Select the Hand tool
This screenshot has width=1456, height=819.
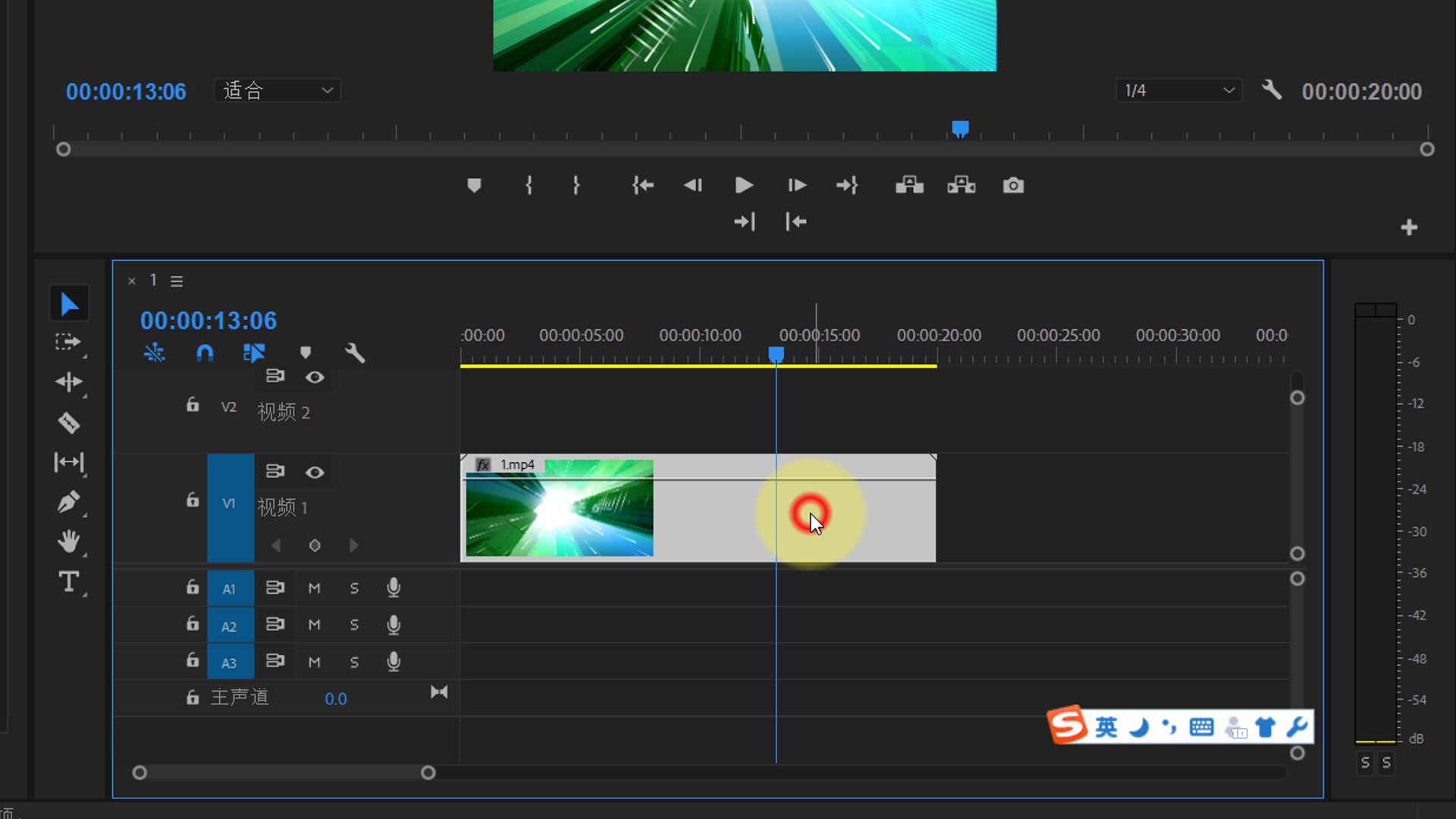click(69, 541)
